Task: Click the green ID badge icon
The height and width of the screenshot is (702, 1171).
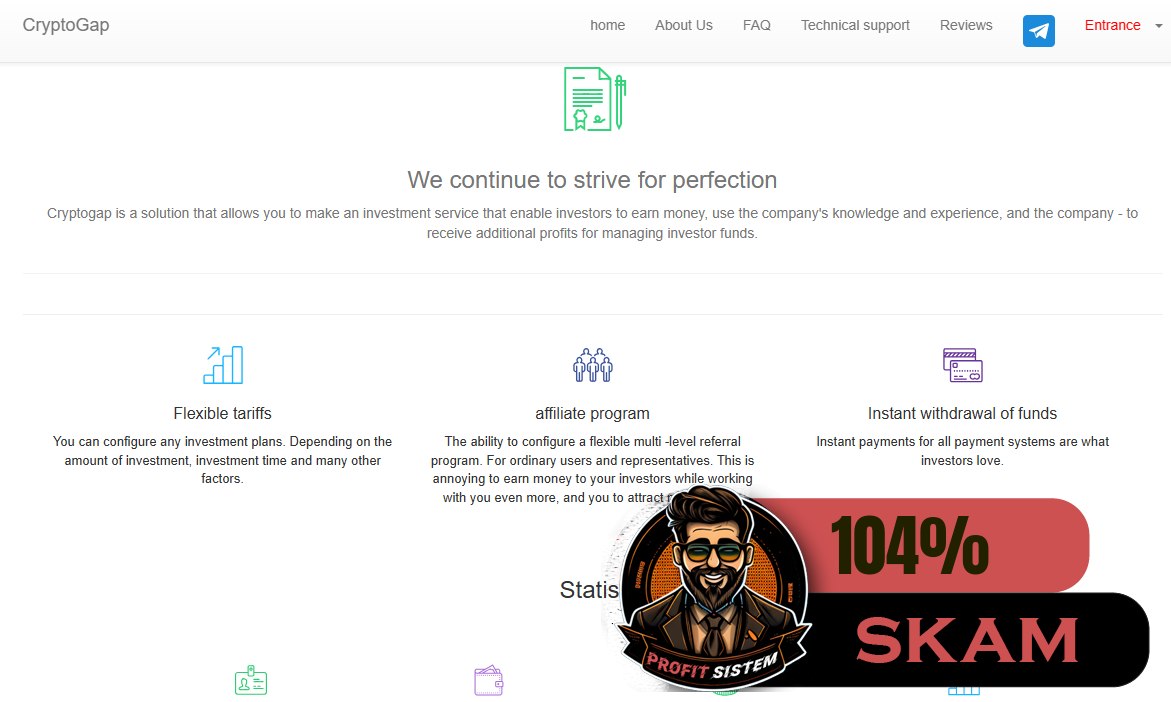Action: click(x=251, y=681)
